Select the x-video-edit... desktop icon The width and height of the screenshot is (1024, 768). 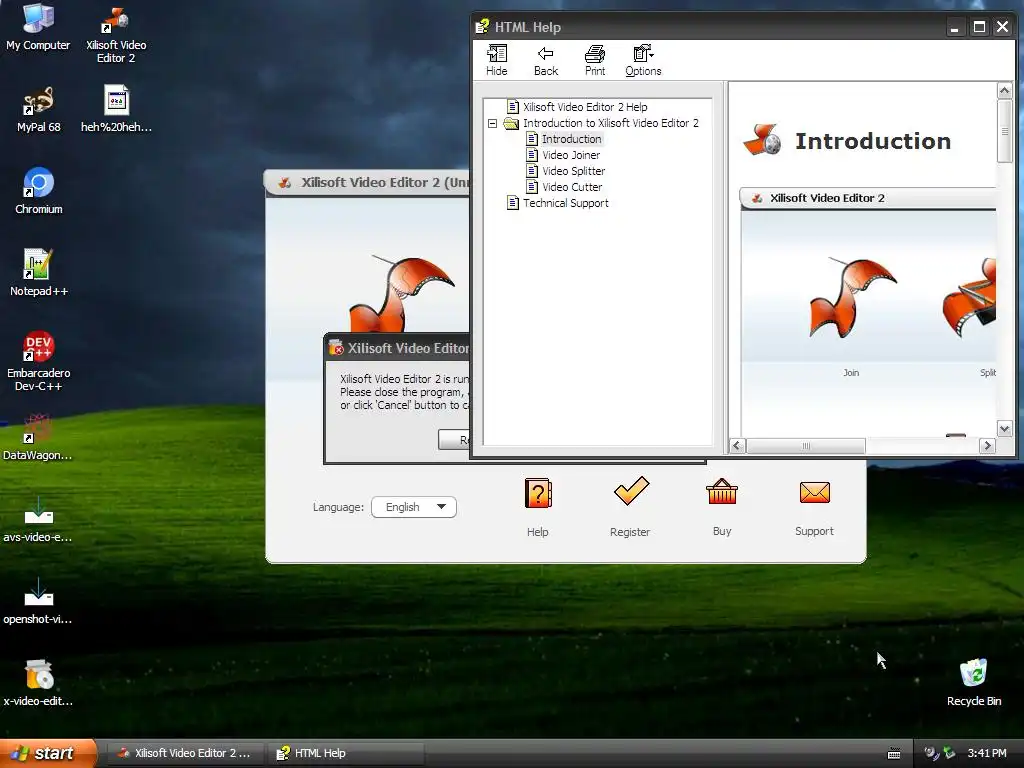coord(38,683)
